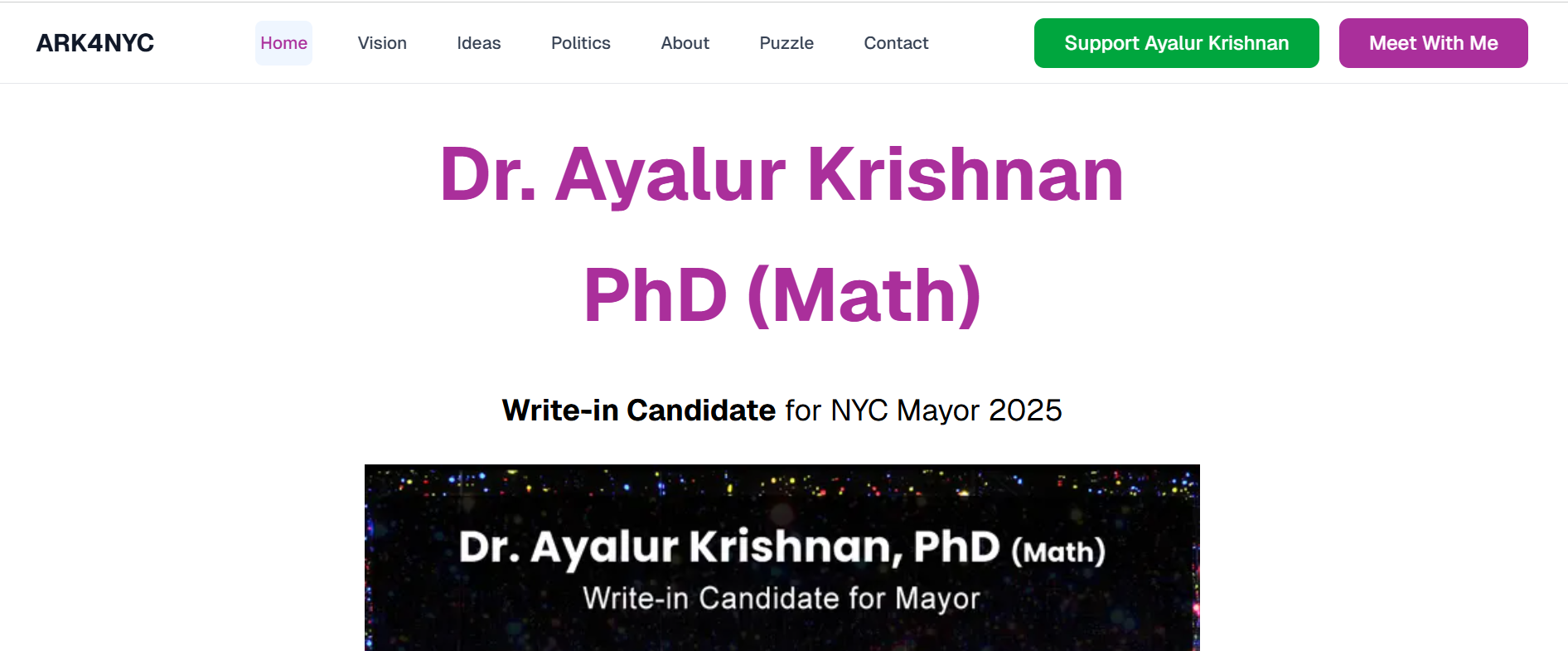Click the purple 'Dr. Ayalur Krishnan' heading
This screenshot has height=651, width=1568.
click(x=782, y=175)
